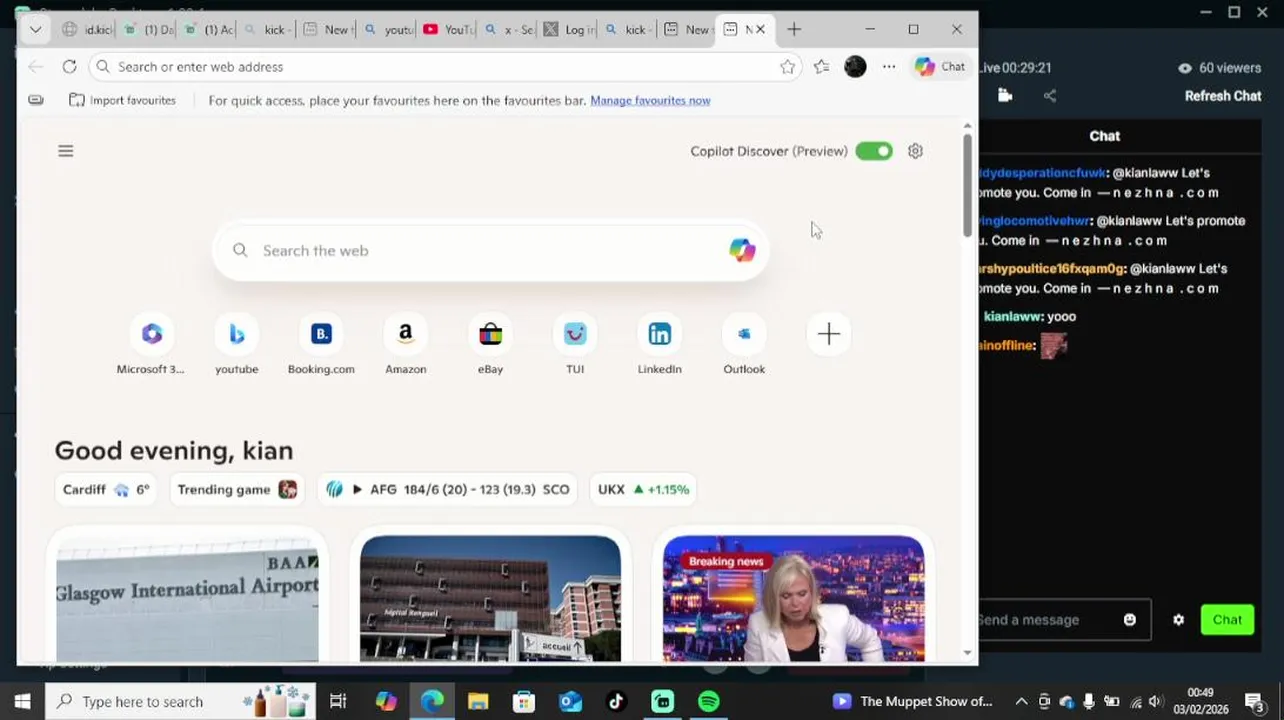Click the green Chat send button
Viewport: 1284px width, 720px height.
[1227, 620]
